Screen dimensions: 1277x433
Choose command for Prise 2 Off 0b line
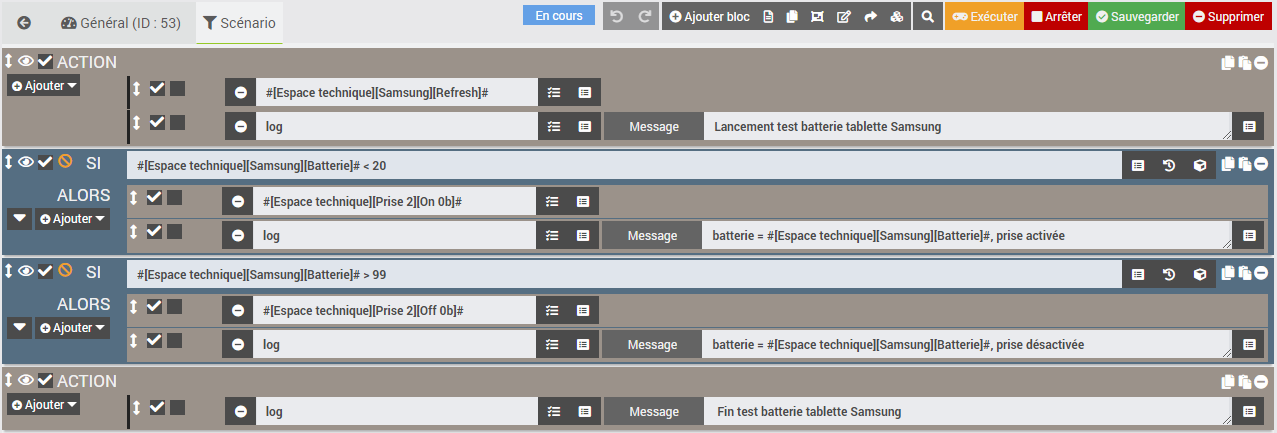pyautogui.click(x=583, y=311)
